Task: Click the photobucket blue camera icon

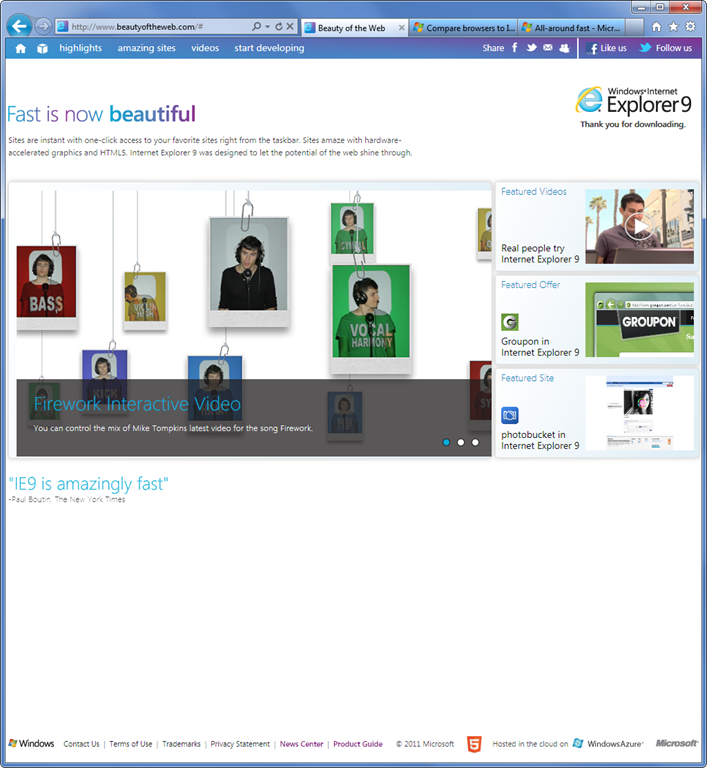Action: click(510, 415)
